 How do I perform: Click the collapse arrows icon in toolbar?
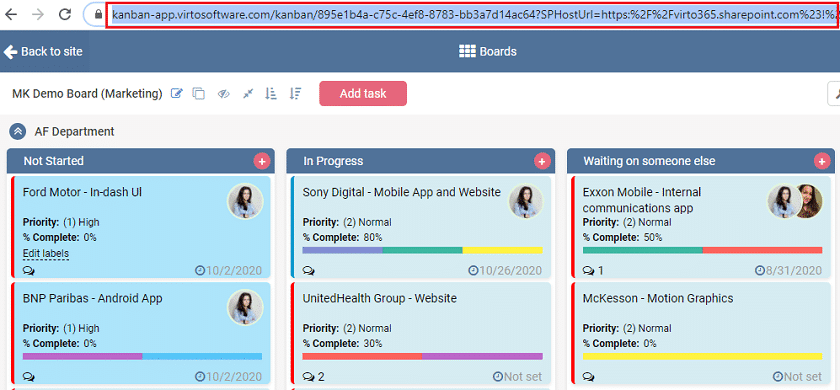click(247, 94)
